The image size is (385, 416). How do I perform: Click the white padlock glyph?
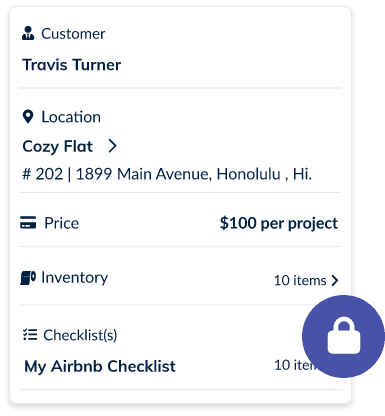point(344,336)
